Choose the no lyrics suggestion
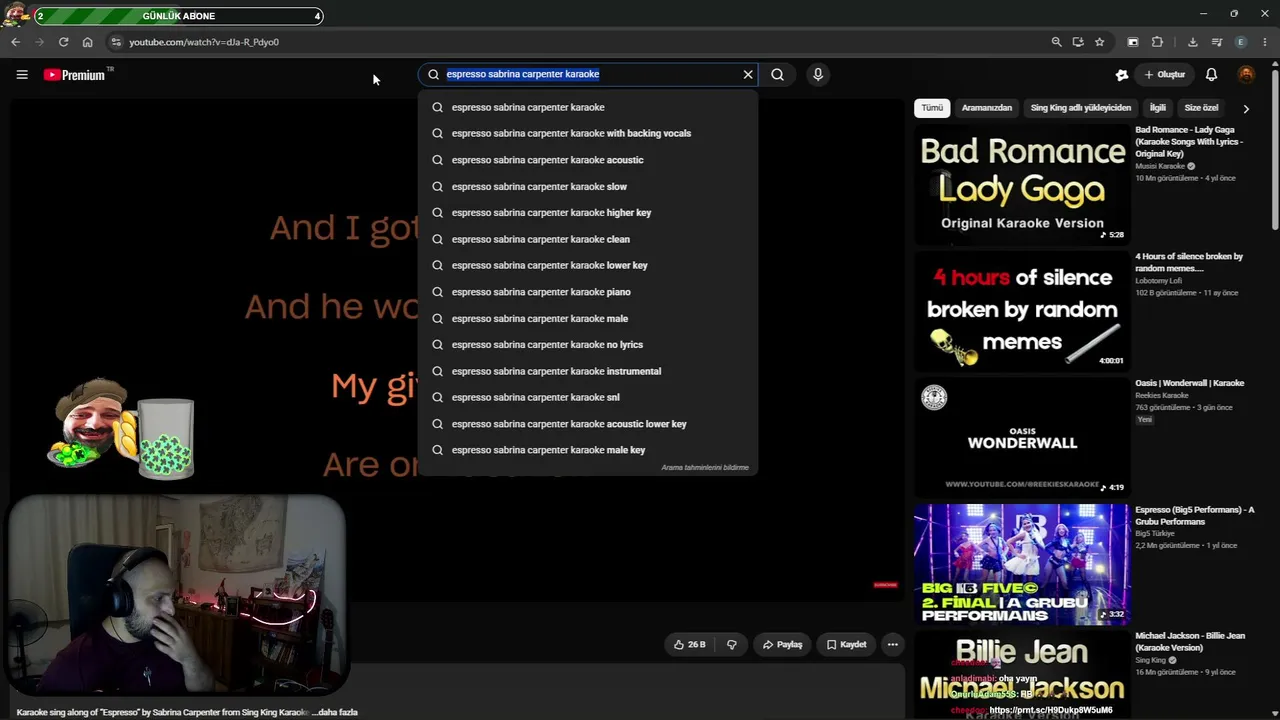The image size is (1280, 720). coord(588,345)
